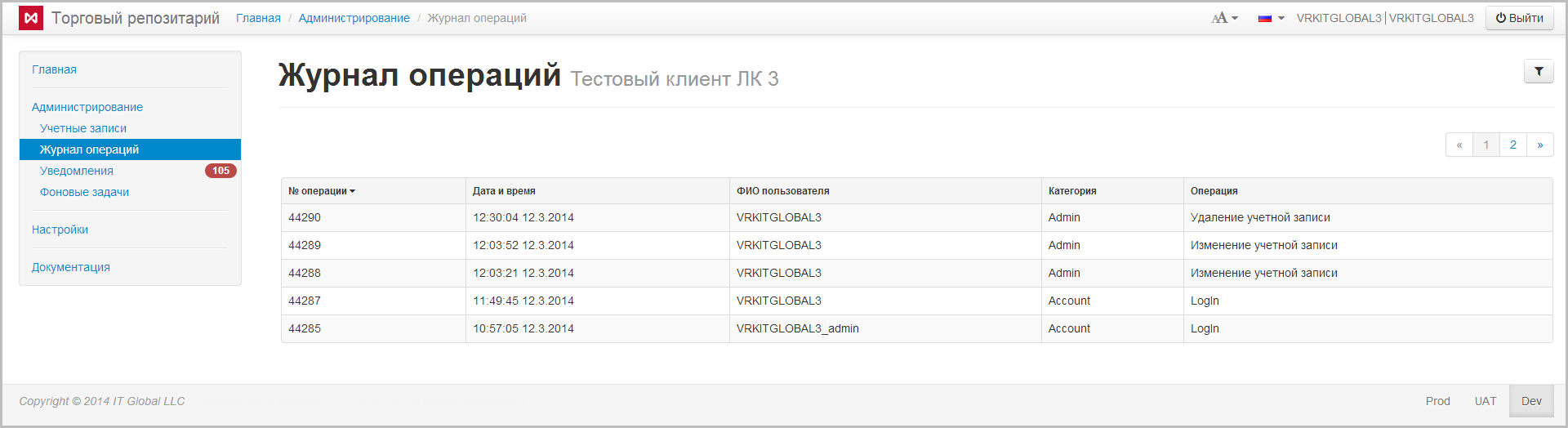Open Настройки in sidebar

tap(60, 230)
